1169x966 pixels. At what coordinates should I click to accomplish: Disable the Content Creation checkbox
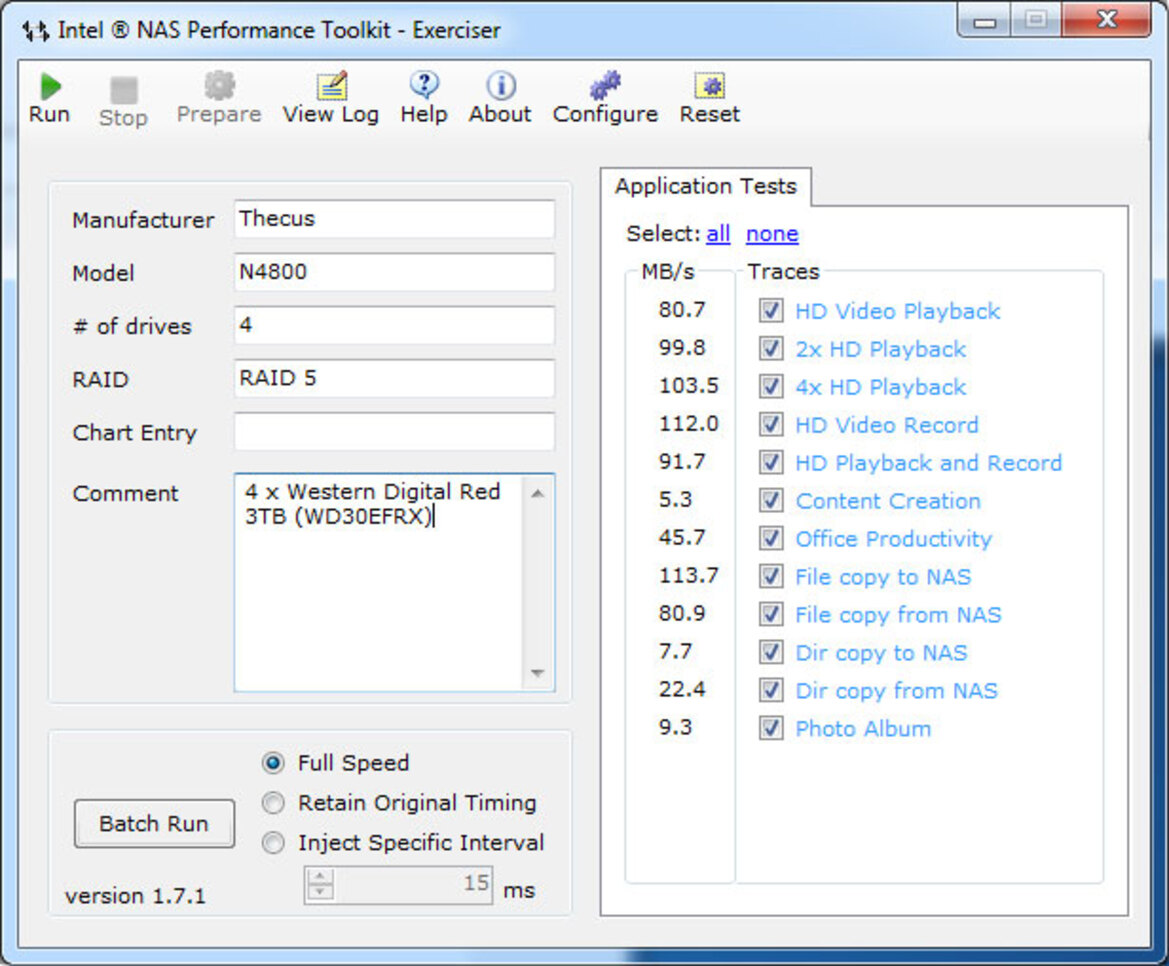tap(771, 500)
